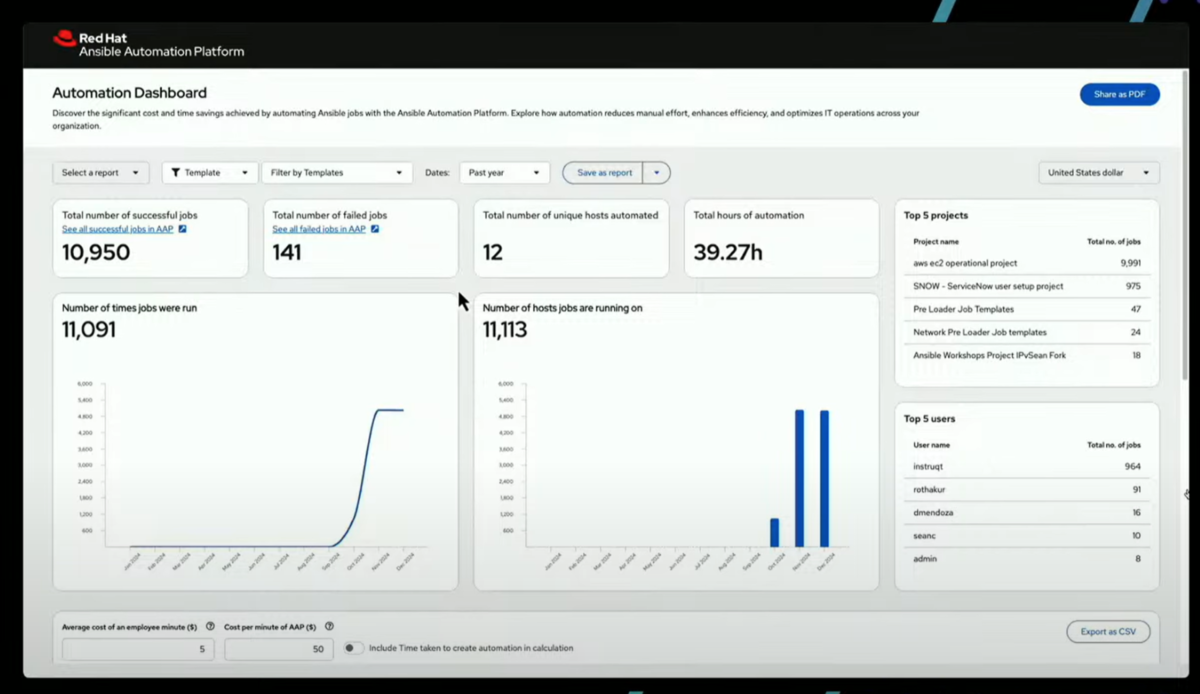
Task: Open the United States dollar currency dropdown
Action: [x=1099, y=173]
